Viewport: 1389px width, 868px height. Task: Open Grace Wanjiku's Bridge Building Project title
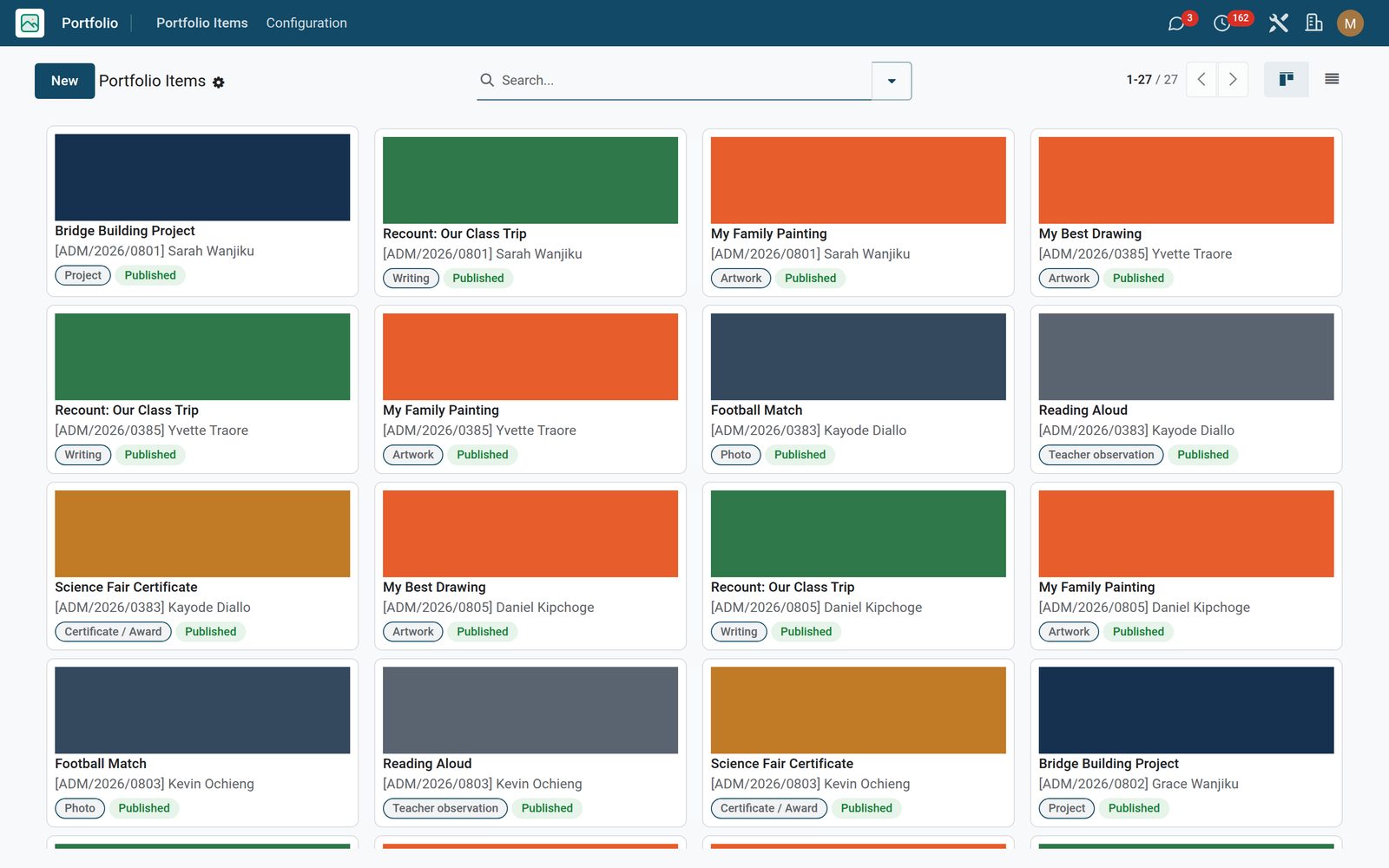point(1109,764)
